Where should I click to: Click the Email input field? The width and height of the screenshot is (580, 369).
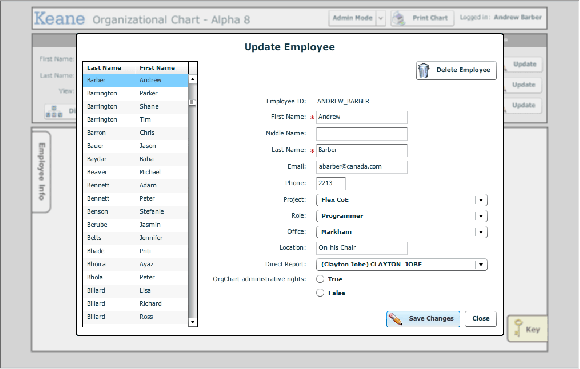tap(362, 167)
